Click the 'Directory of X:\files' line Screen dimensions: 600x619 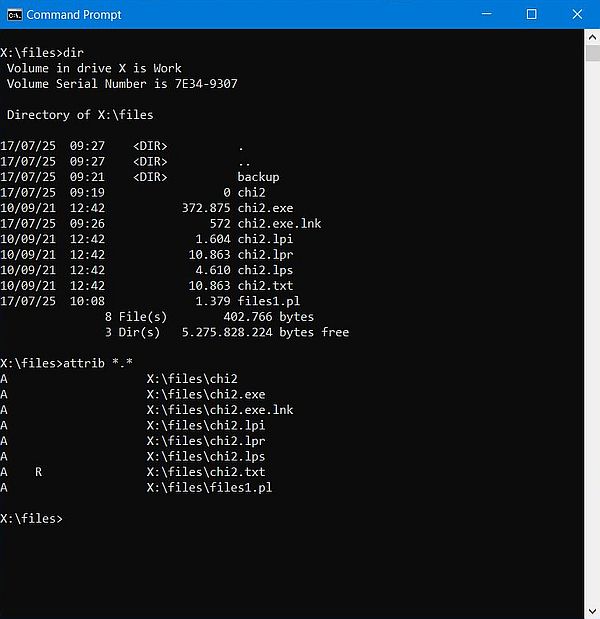click(80, 115)
